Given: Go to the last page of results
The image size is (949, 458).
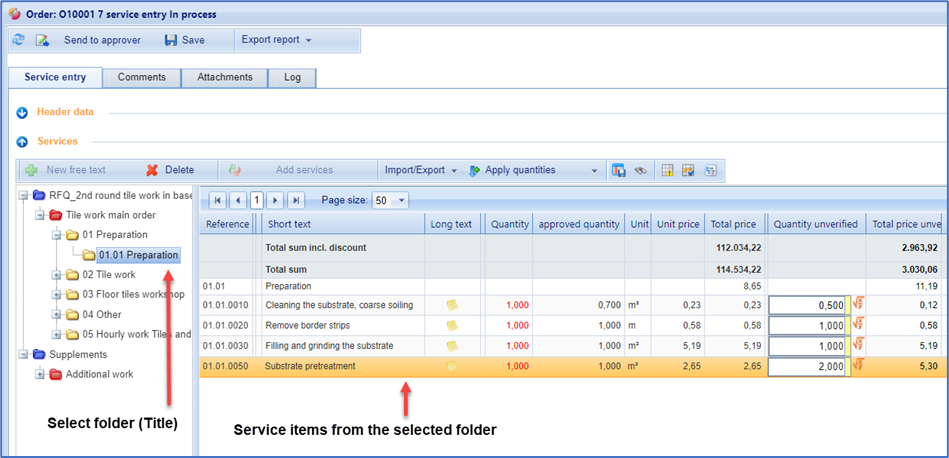Looking at the screenshot, I should point(296,200).
